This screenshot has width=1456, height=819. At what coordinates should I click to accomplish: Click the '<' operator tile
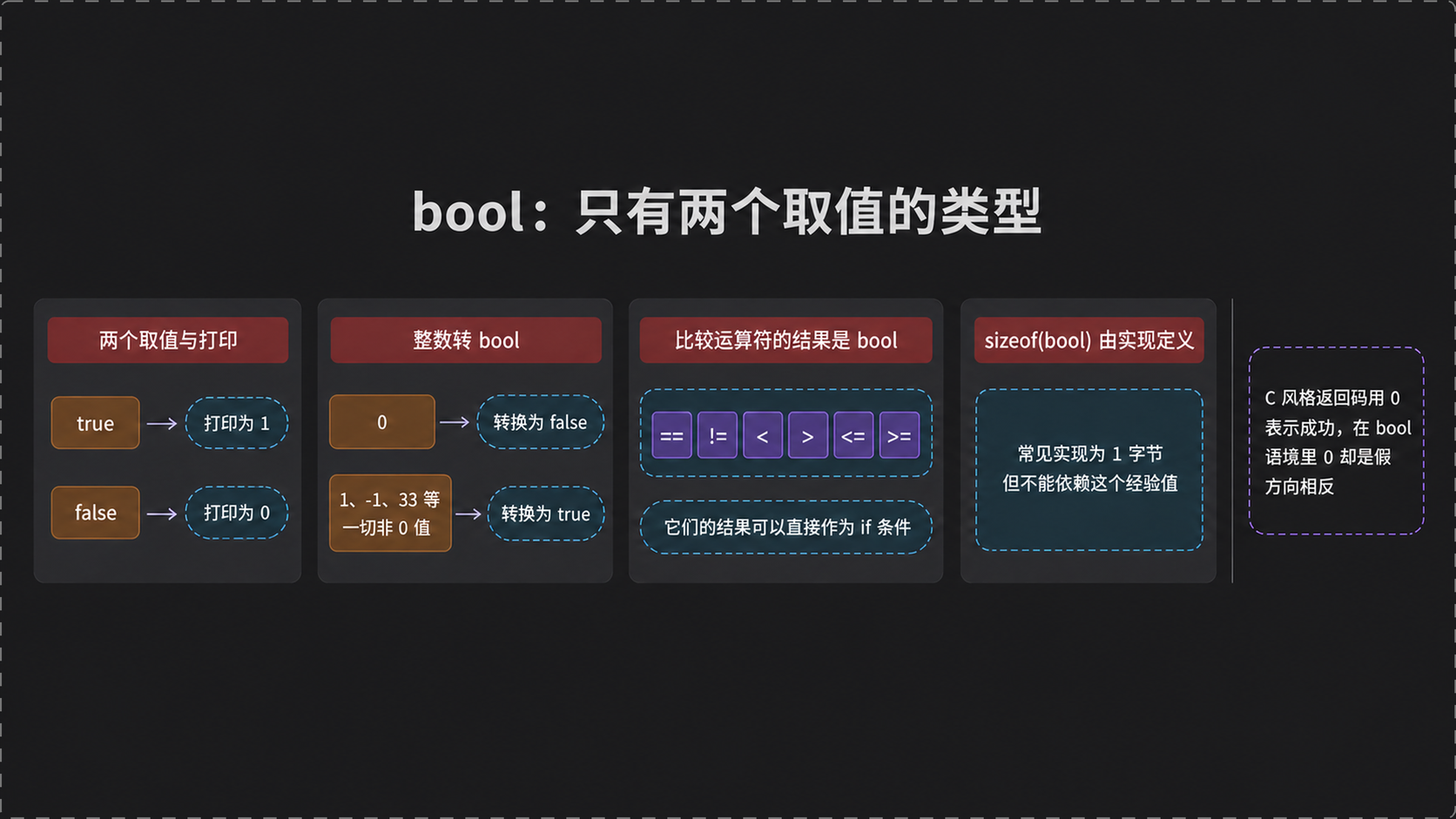point(763,435)
